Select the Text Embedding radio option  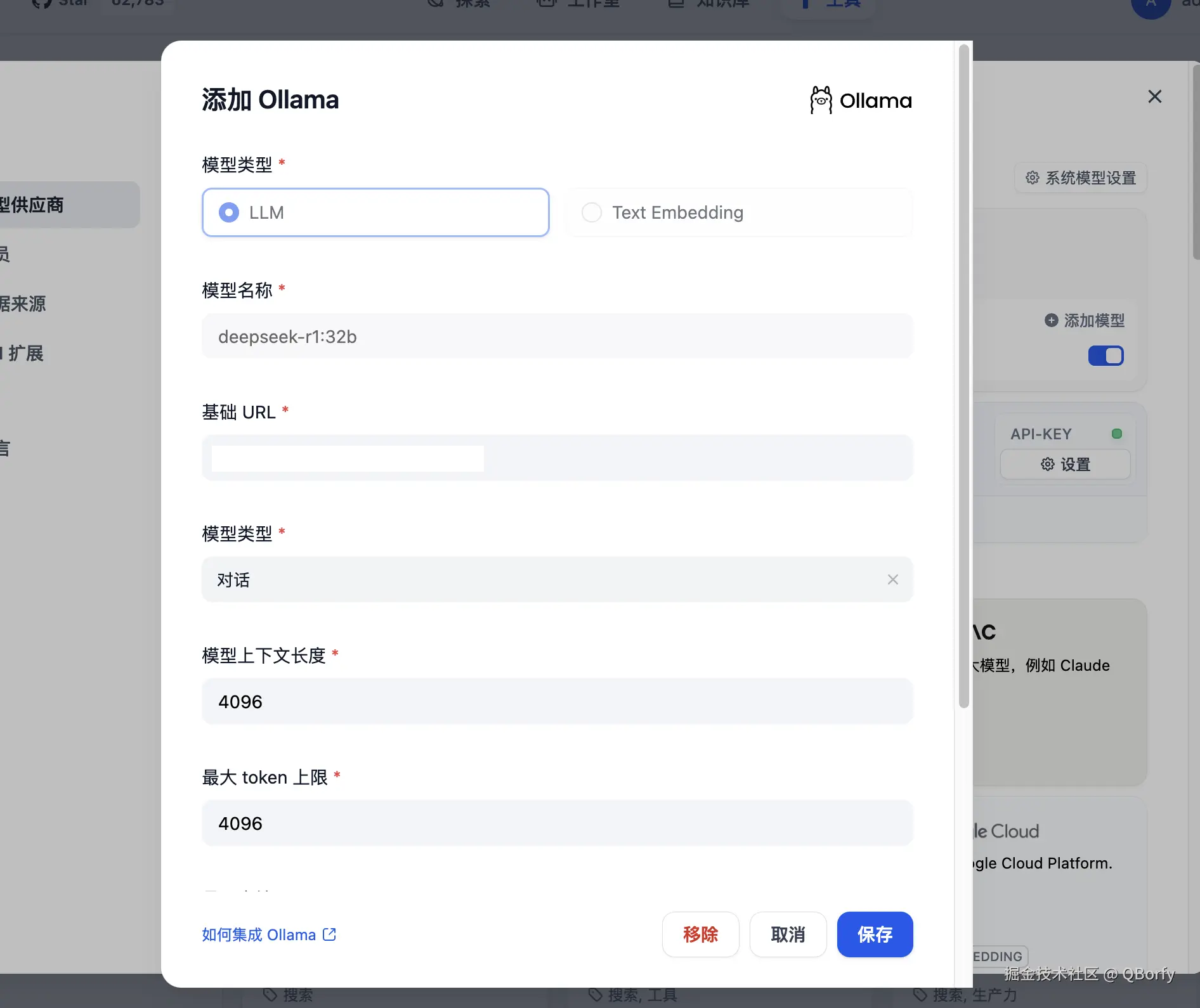740,212
